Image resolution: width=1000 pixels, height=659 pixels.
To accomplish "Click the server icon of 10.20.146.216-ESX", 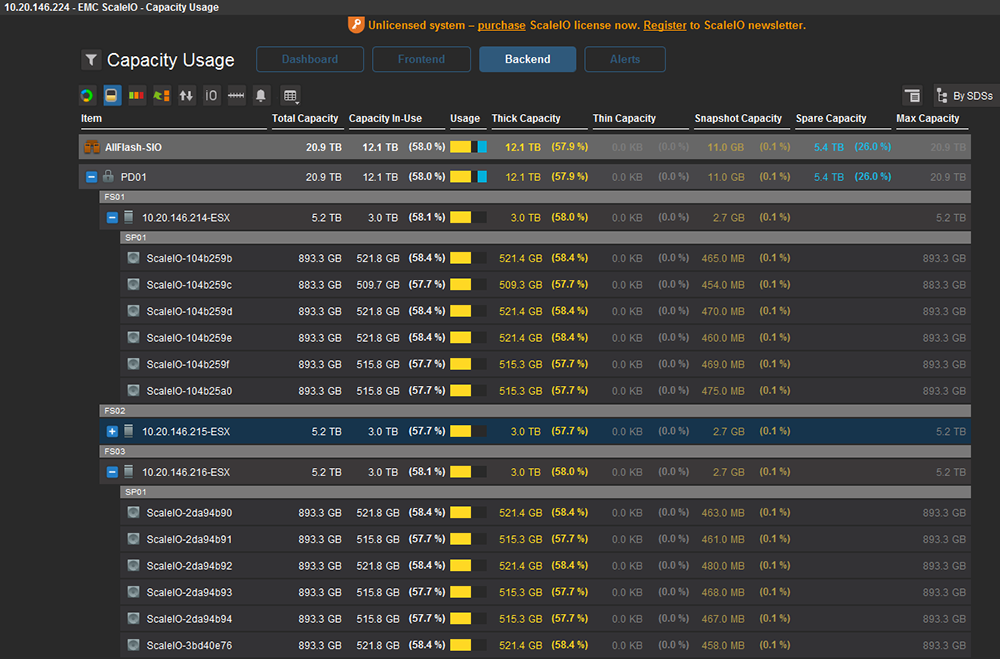I will [129, 472].
